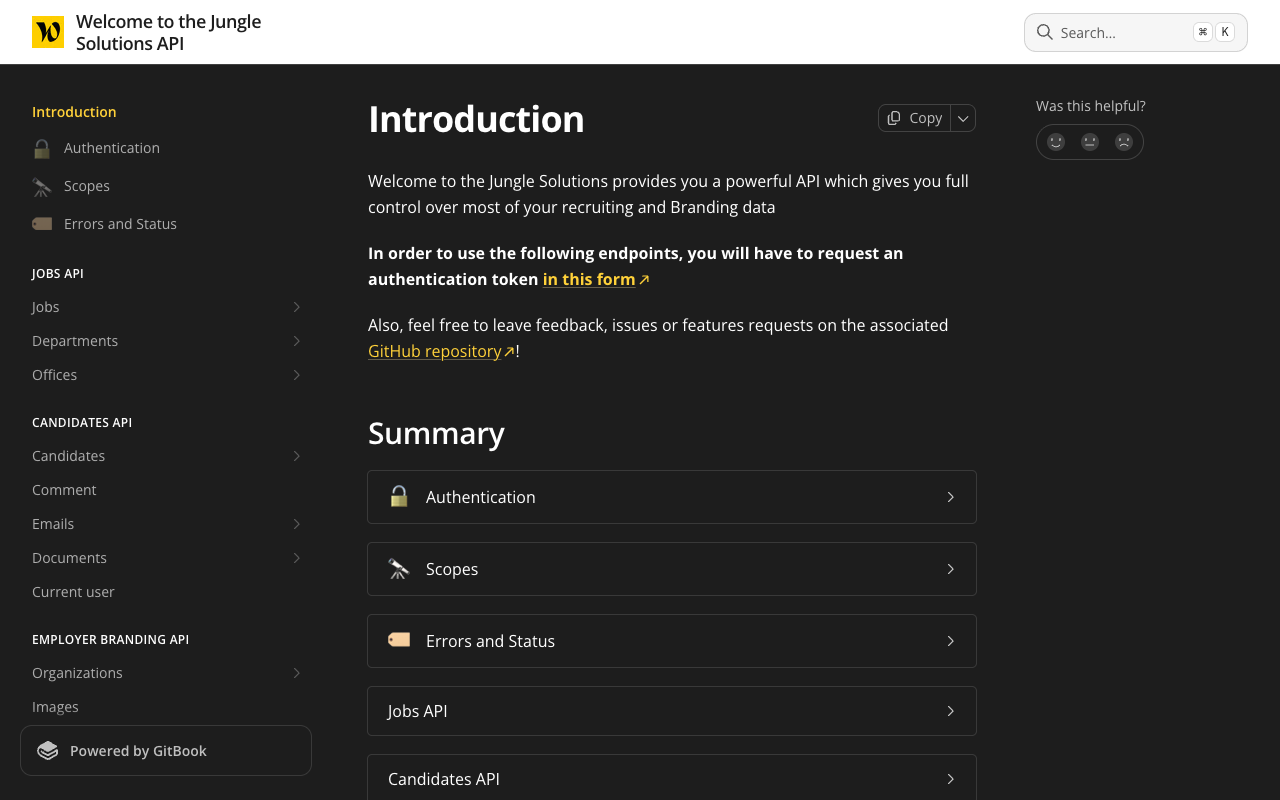The width and height of the screenshot is (1280, 800).
Task: Open the Candidates API summary card
Action: pos(672,777)
